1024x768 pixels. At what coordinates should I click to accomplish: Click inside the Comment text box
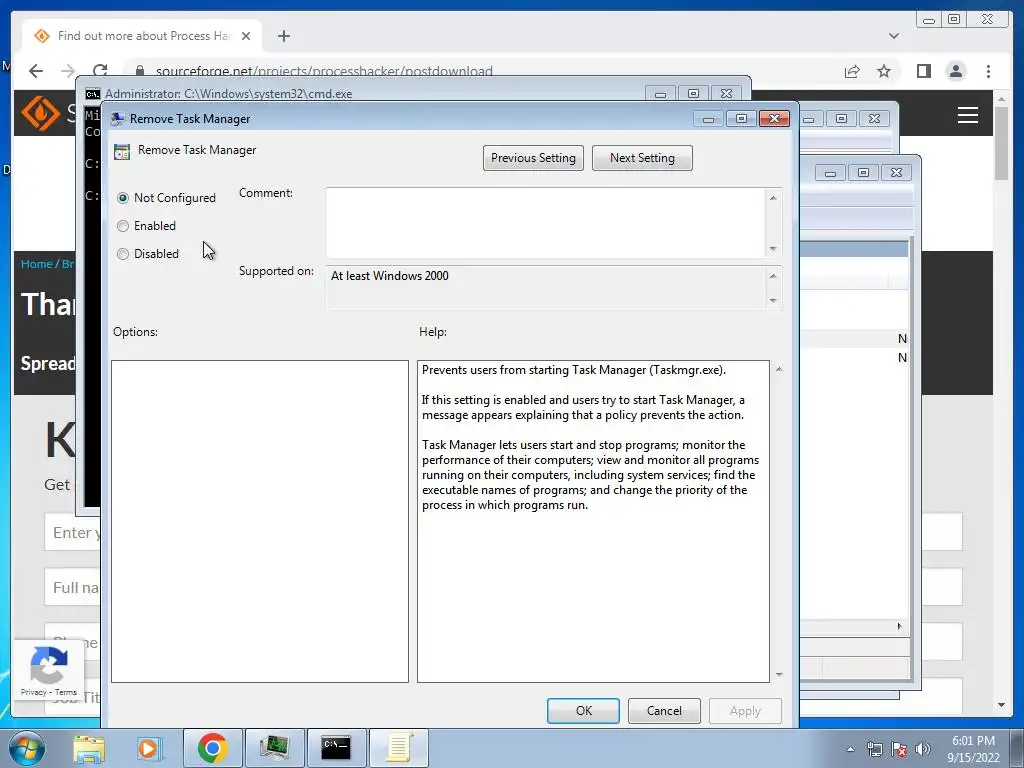coord(545,223)
